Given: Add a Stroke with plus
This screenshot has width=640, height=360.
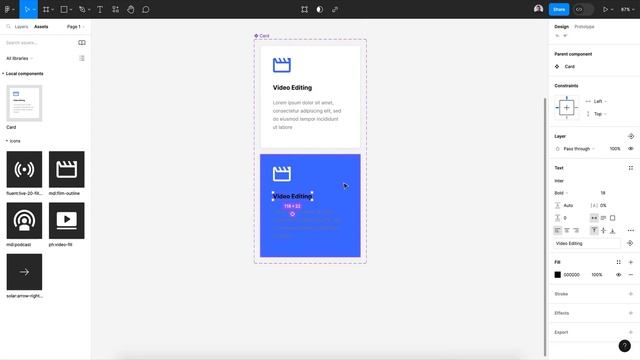Looking at the screenshot, I should 631,294.
